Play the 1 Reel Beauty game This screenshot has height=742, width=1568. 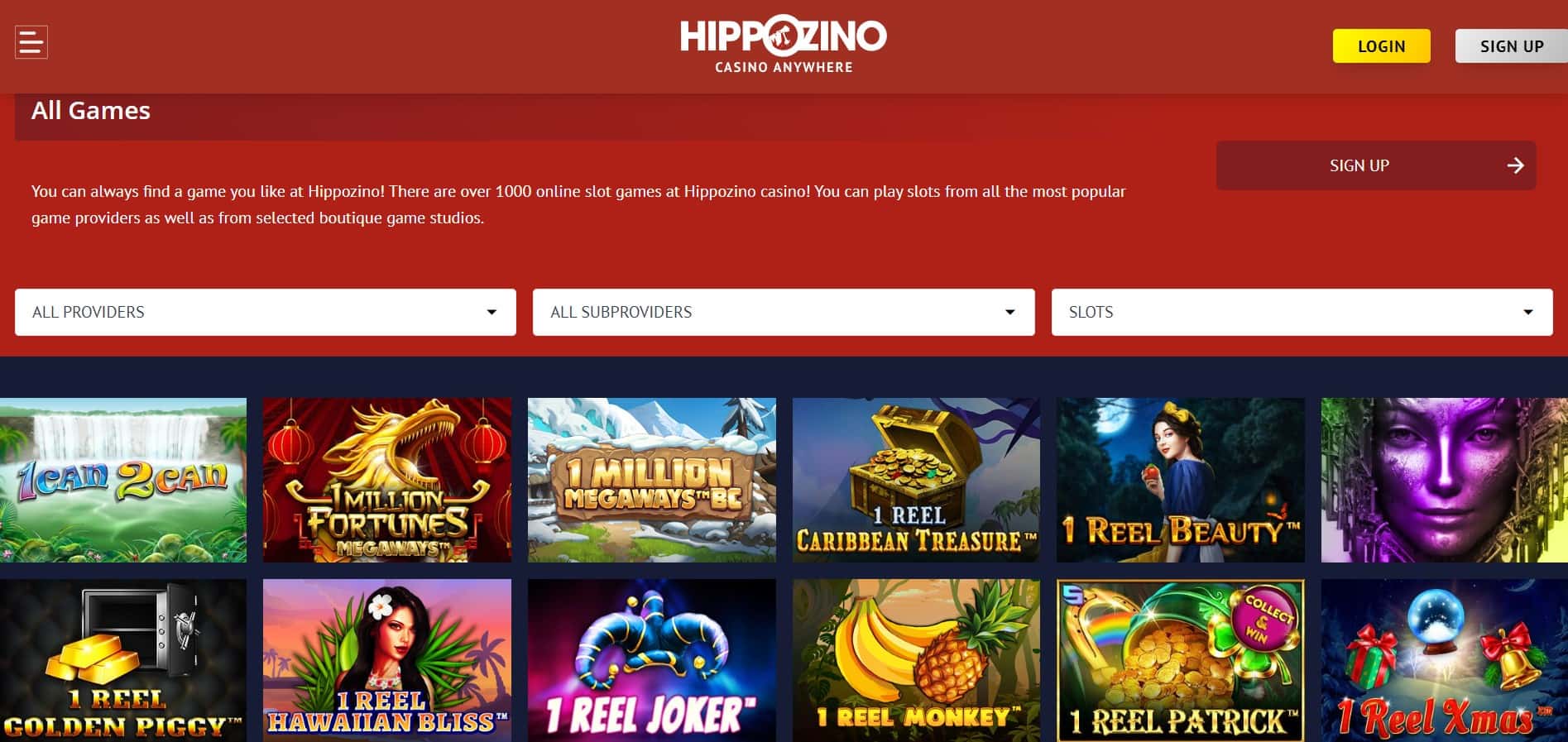point(1181,480)
